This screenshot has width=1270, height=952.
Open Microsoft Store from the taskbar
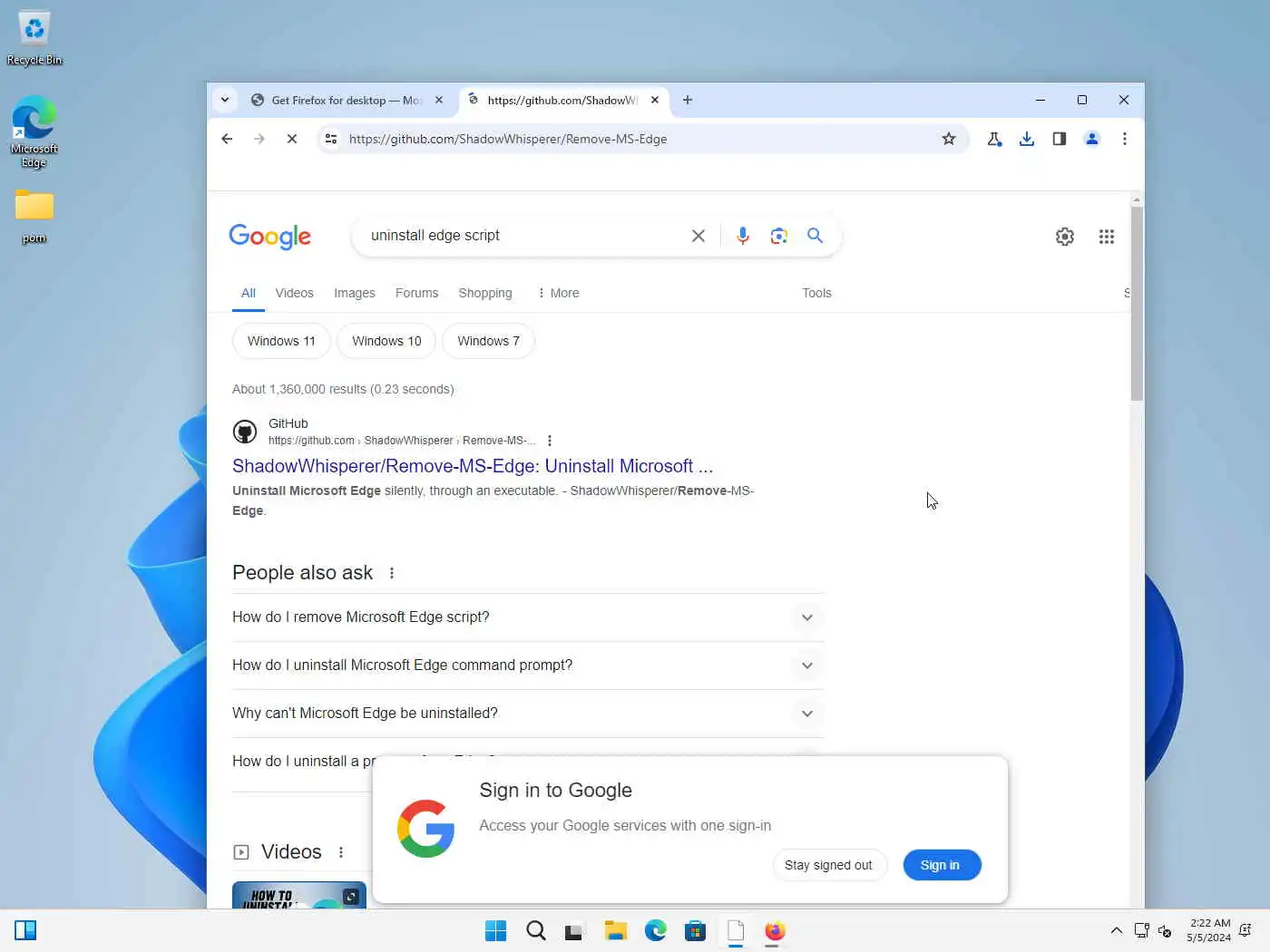696,931
